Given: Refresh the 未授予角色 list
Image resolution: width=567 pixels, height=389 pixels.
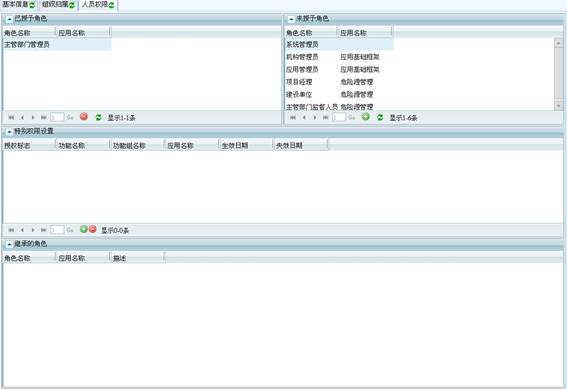Looking at the screenshot, I should [380, 117].
